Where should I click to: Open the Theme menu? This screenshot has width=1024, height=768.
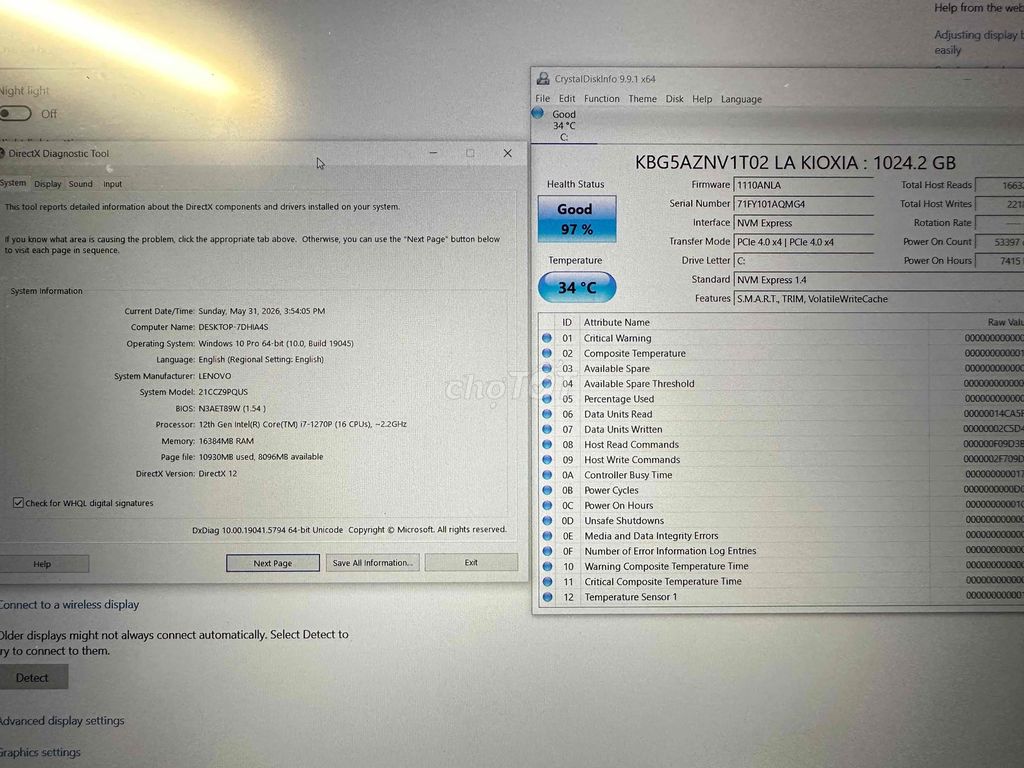tap(643, 99)
